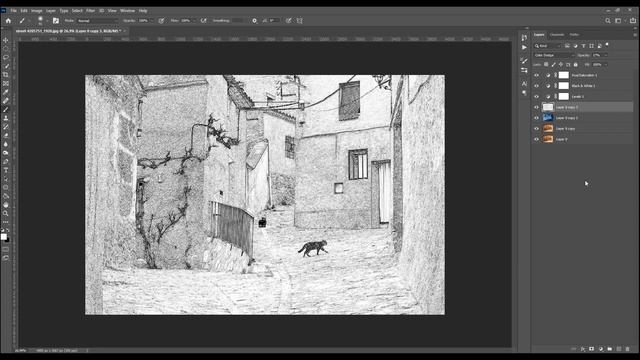Hide the Levels 1 adjustment layer

tap(536, 96)
